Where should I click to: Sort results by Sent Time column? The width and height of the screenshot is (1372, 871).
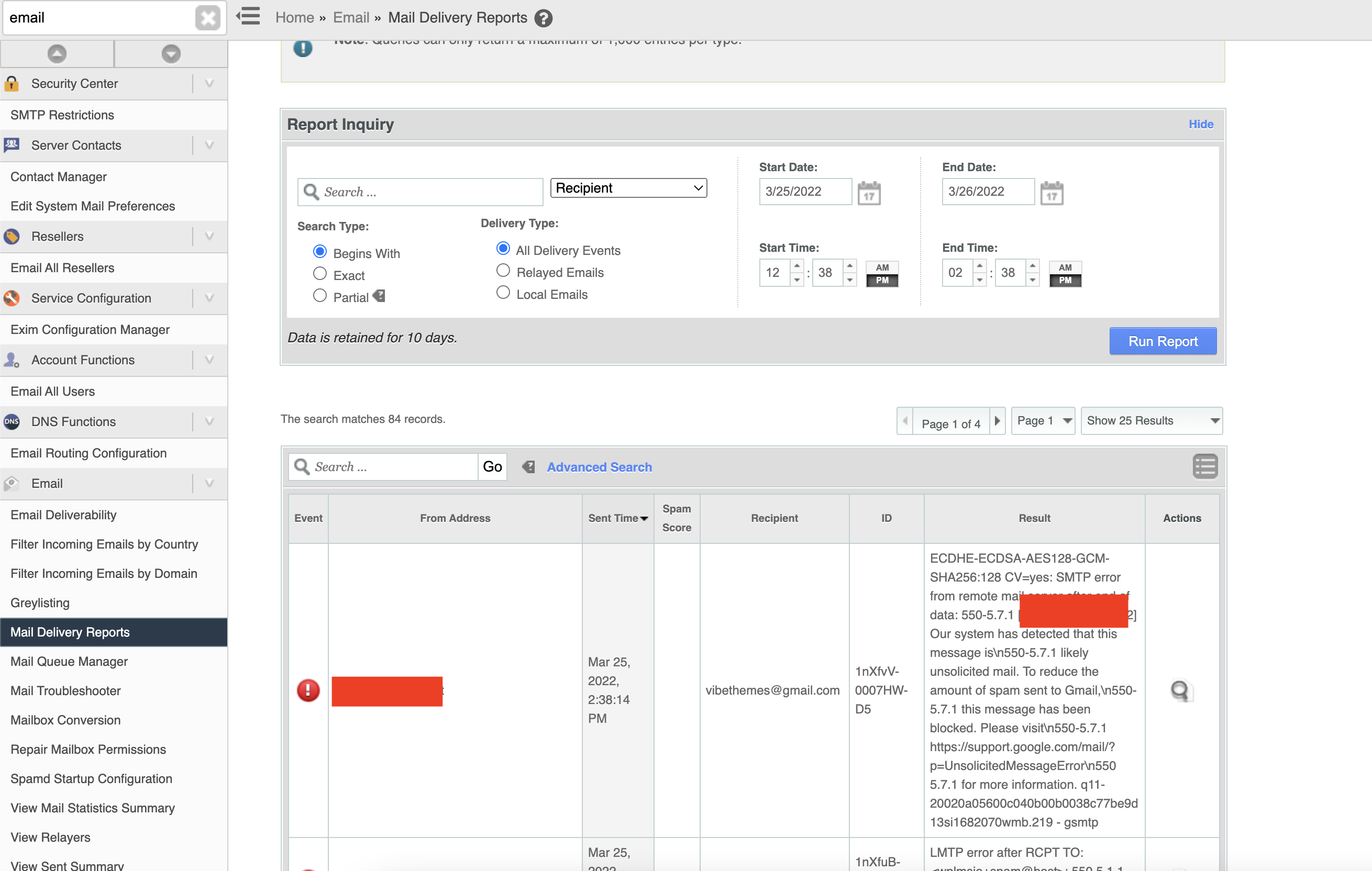[617, 518]
